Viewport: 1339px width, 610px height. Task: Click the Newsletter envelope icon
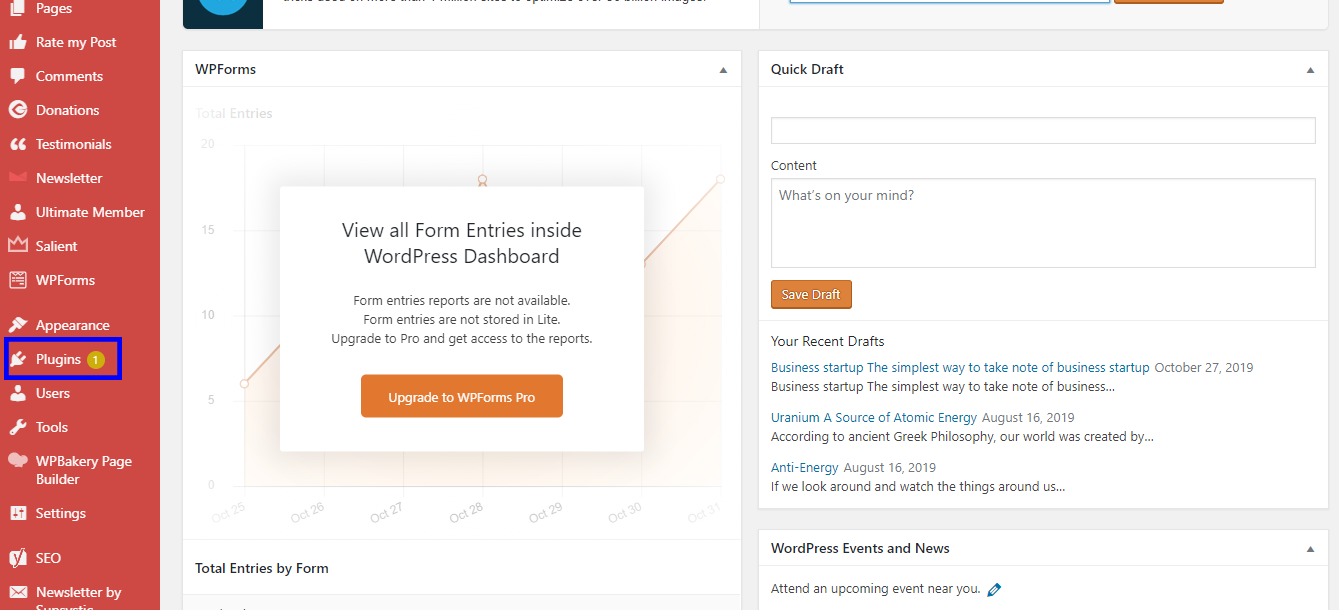[x=18, y=178]
